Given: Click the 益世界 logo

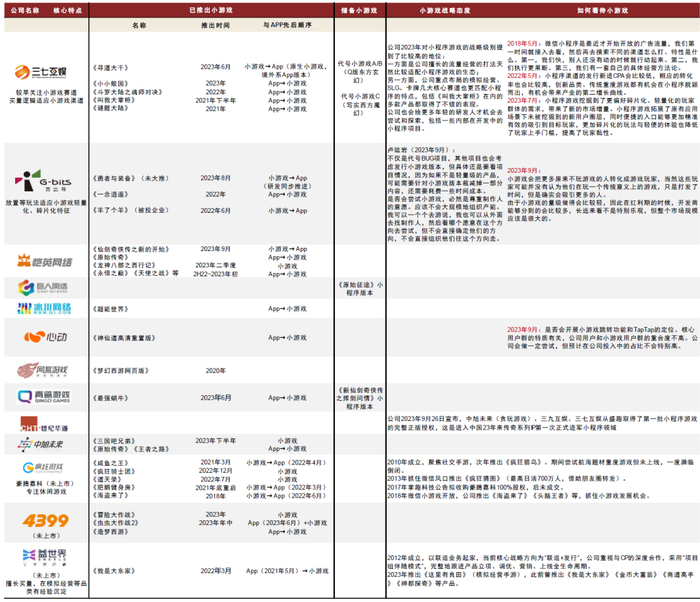Looking at the screenshot, I should click(x=44, y=557).
